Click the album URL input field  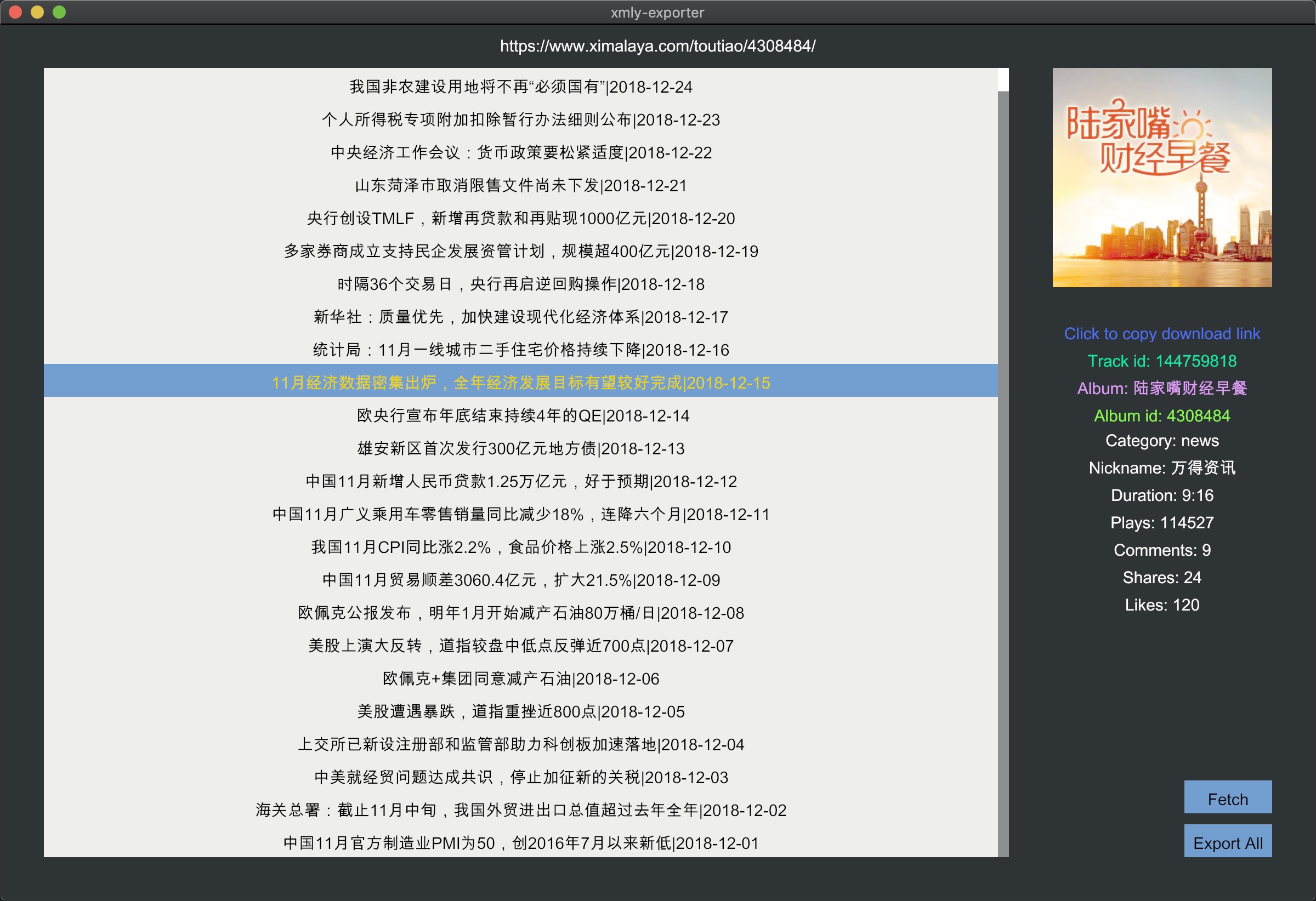coord(657,46)
